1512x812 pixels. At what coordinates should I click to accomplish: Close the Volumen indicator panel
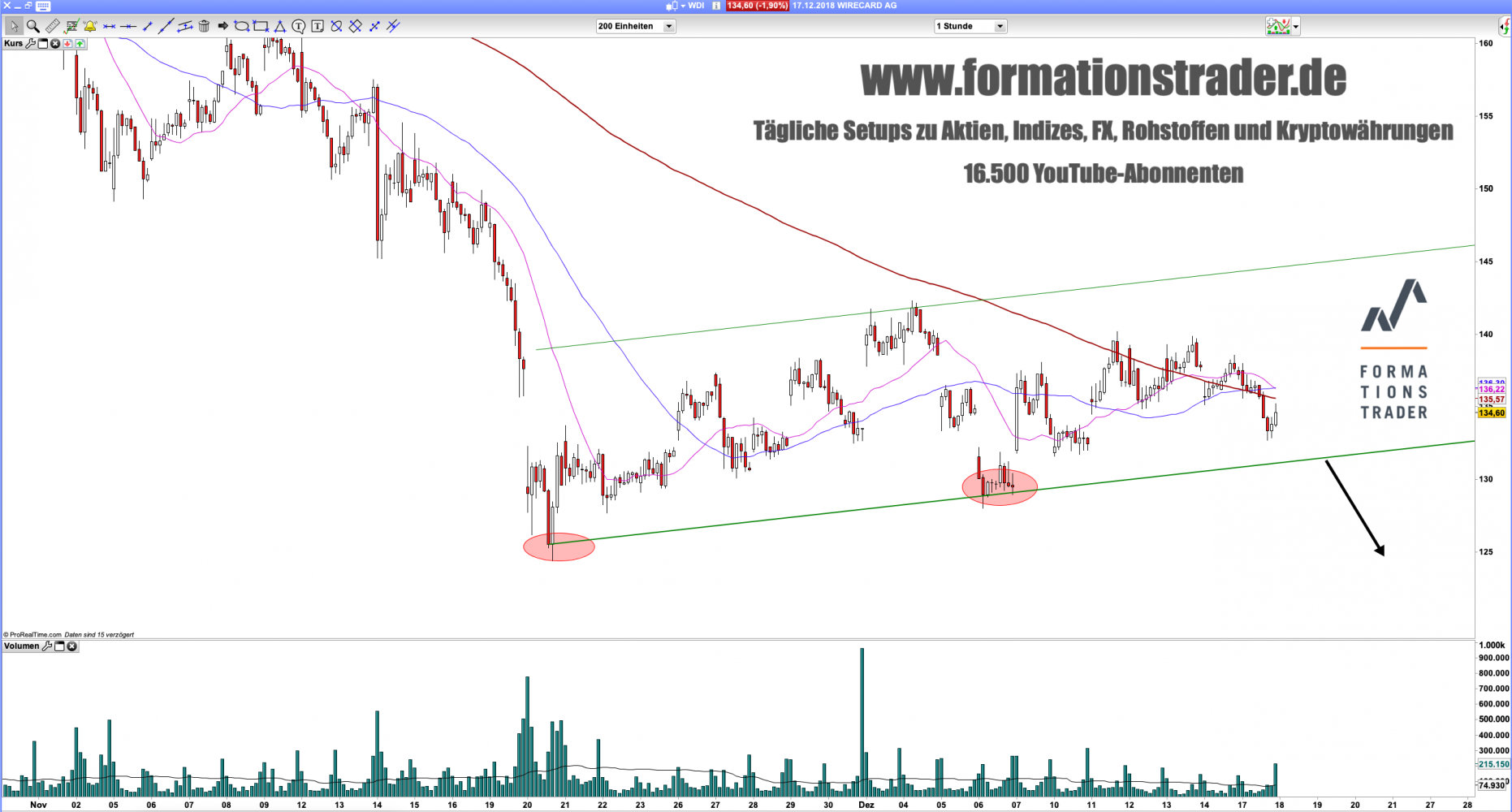72,646
